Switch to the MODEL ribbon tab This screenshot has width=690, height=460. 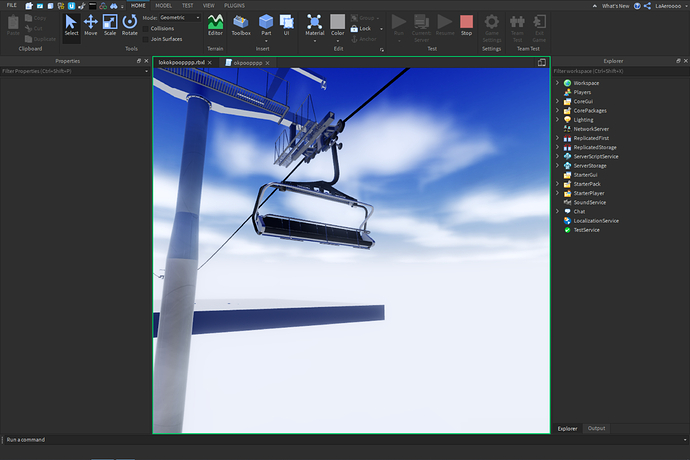click(x=164, y=6)
